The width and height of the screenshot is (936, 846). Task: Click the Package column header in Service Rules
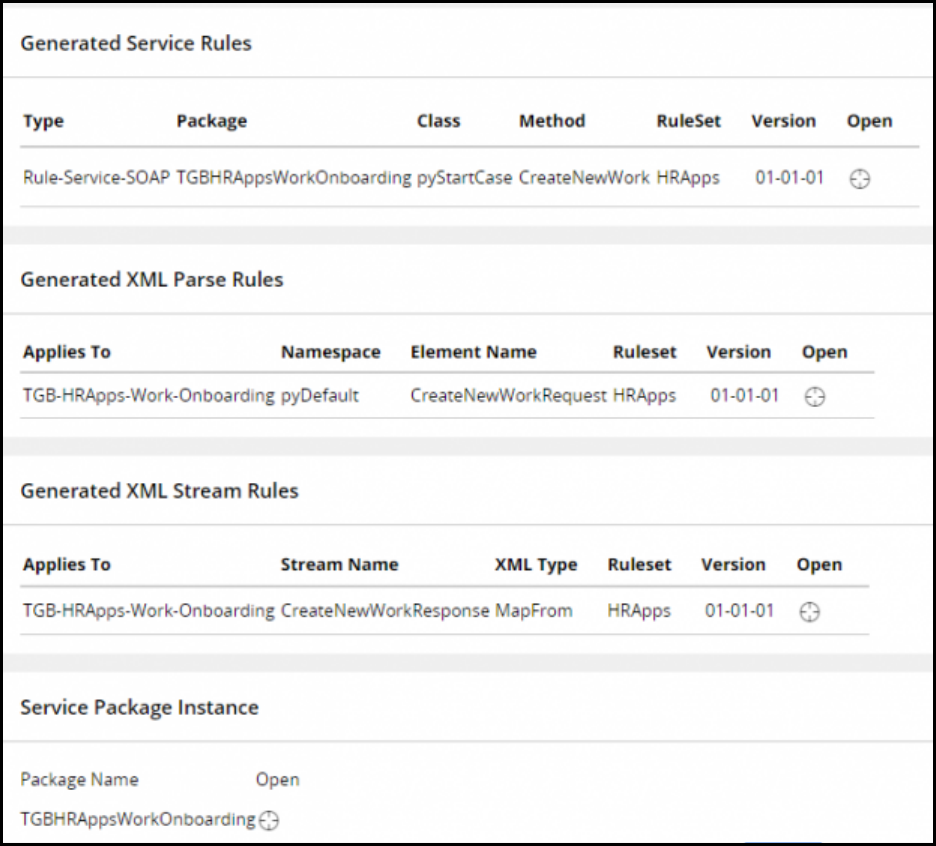[211, 121]
